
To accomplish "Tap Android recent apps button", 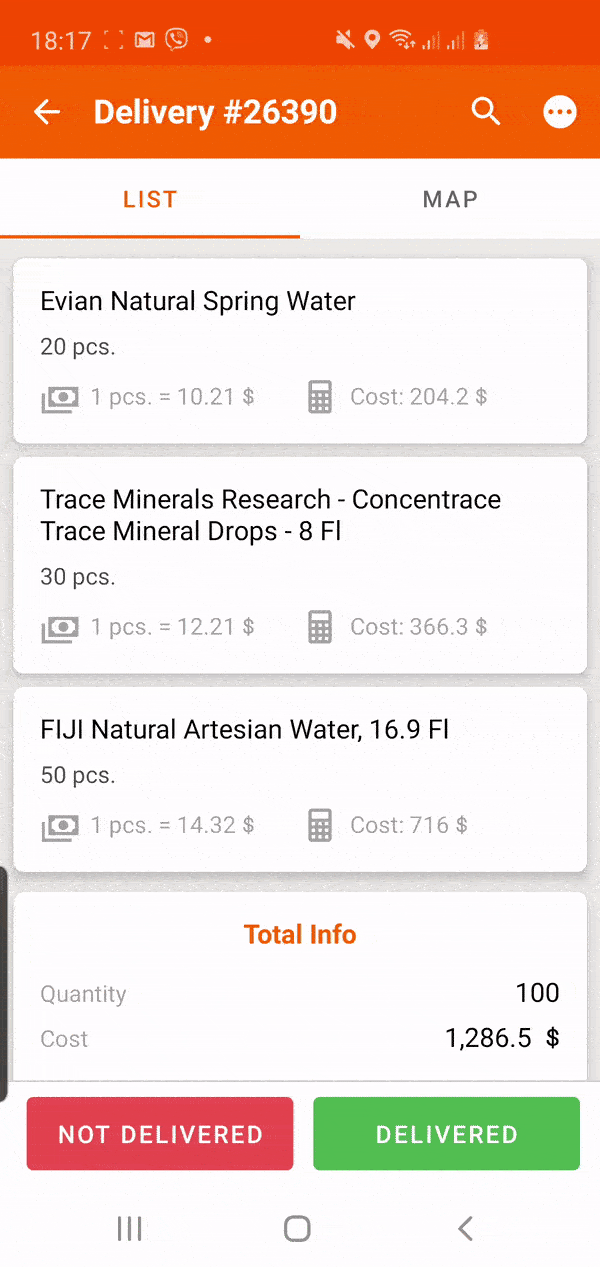I will (130, 1228).
